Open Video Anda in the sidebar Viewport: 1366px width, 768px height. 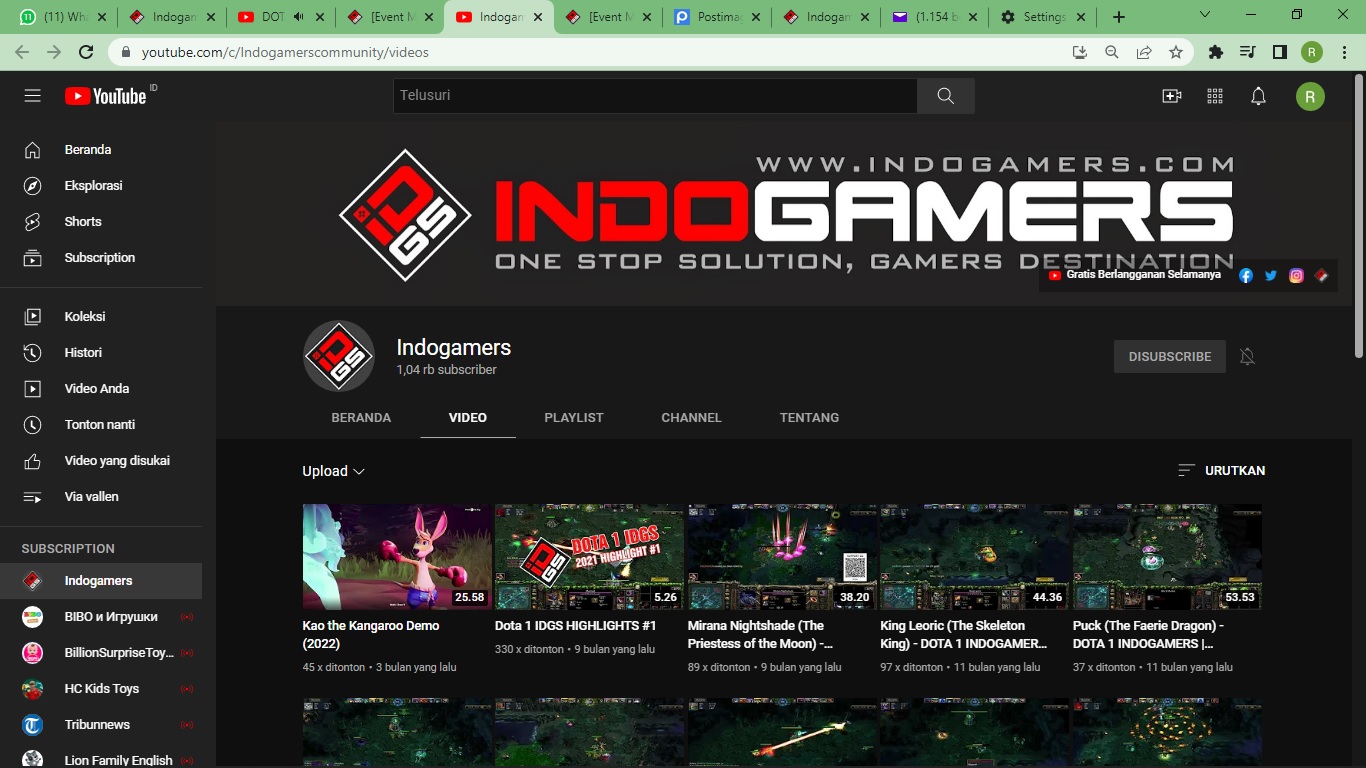(x=101, y=389)
